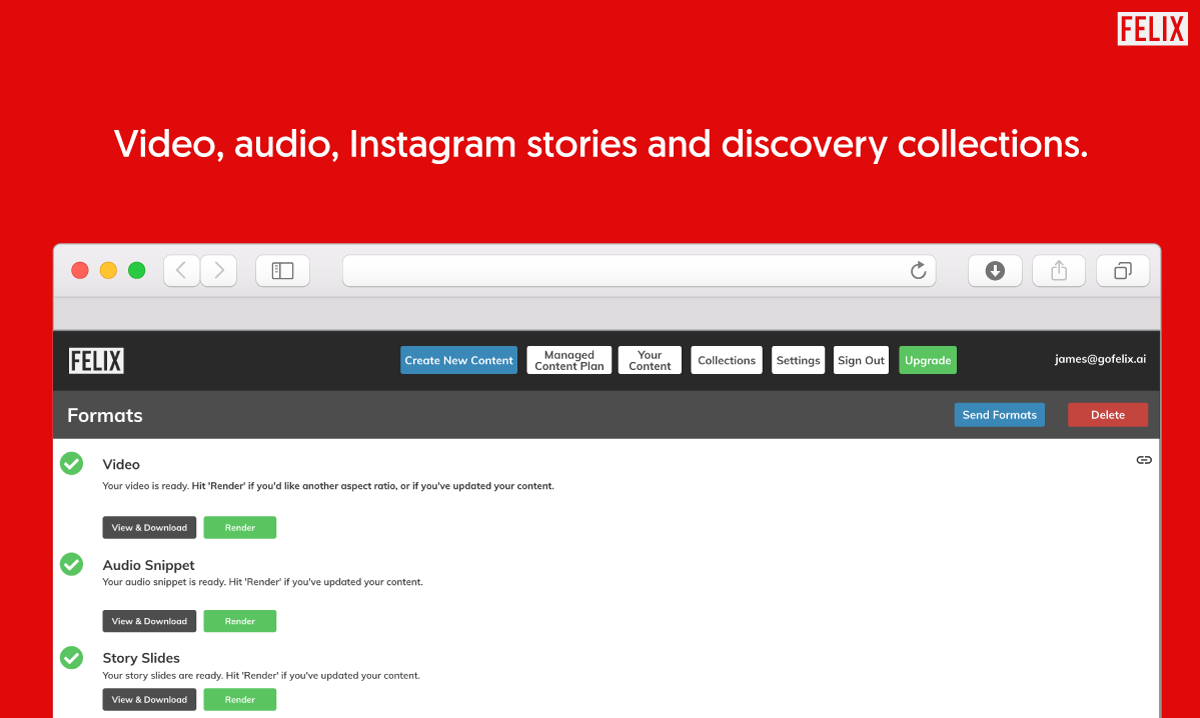The image size is (1200, 718).
Task: Reload the page with refresh icon
Action: [x=918, y=271]
